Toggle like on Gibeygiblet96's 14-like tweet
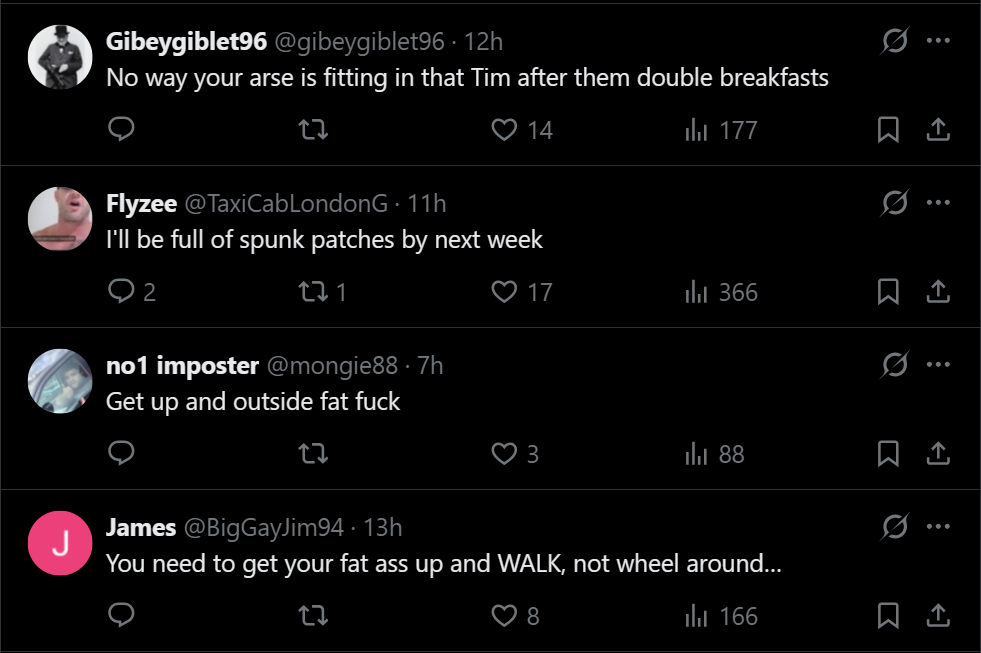Viewport: 981px width, 653px height. (504, 129)
